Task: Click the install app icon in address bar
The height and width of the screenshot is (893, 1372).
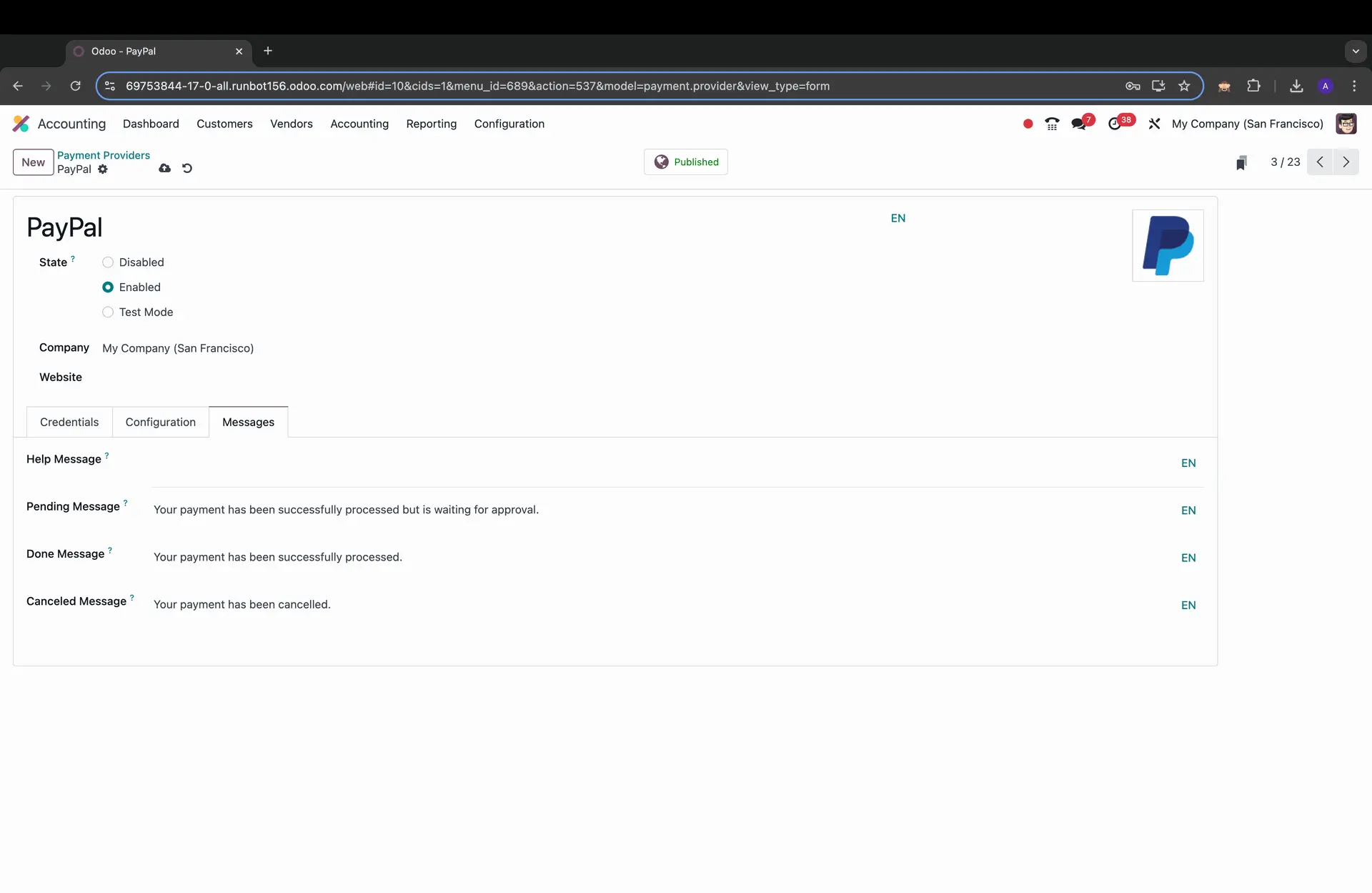Action: click(1158, 86)
